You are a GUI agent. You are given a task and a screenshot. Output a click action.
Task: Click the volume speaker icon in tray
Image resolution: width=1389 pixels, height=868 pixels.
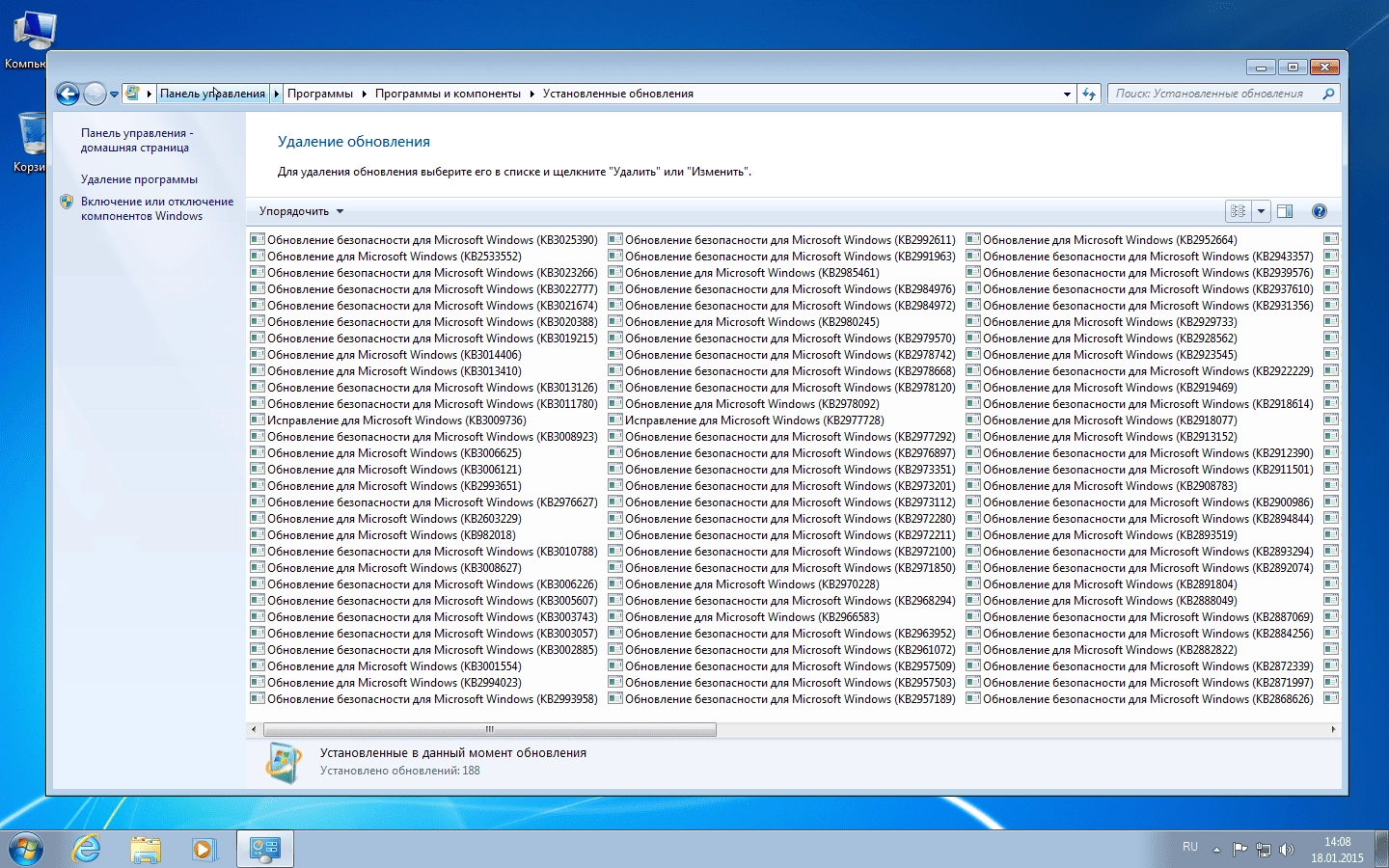click(x=1286, y=850)
